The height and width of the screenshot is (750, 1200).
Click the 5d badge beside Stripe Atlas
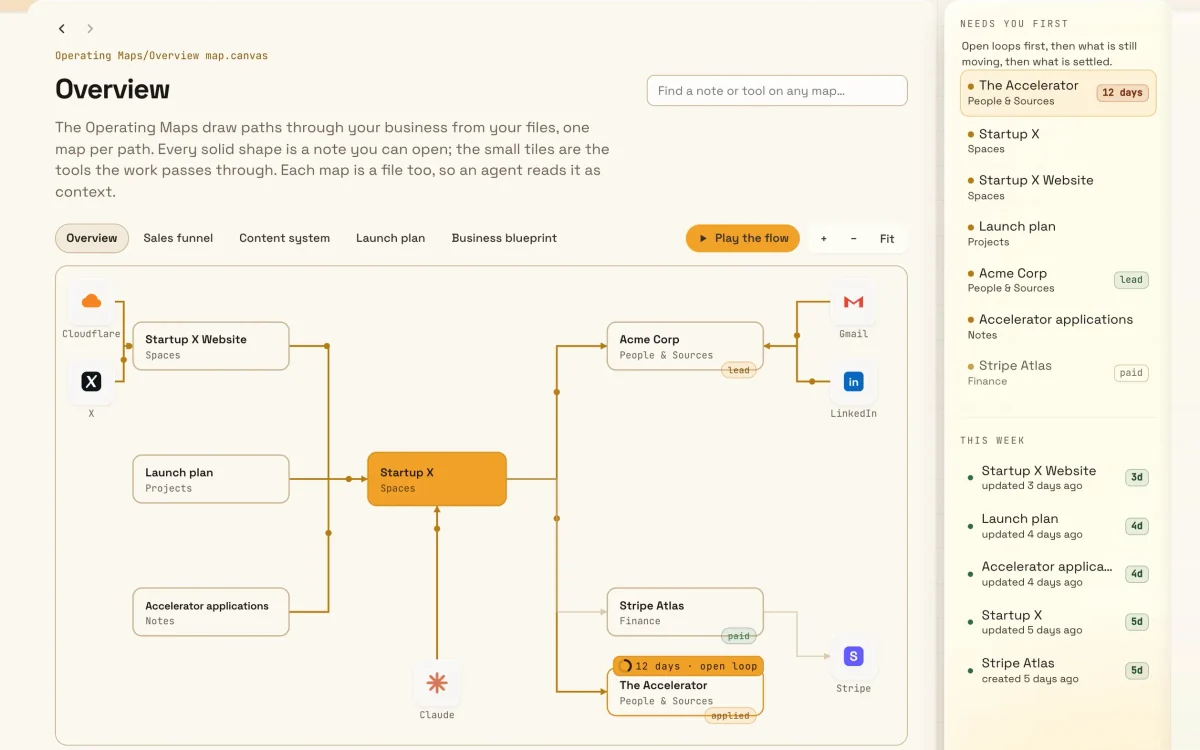(1137, 671)
